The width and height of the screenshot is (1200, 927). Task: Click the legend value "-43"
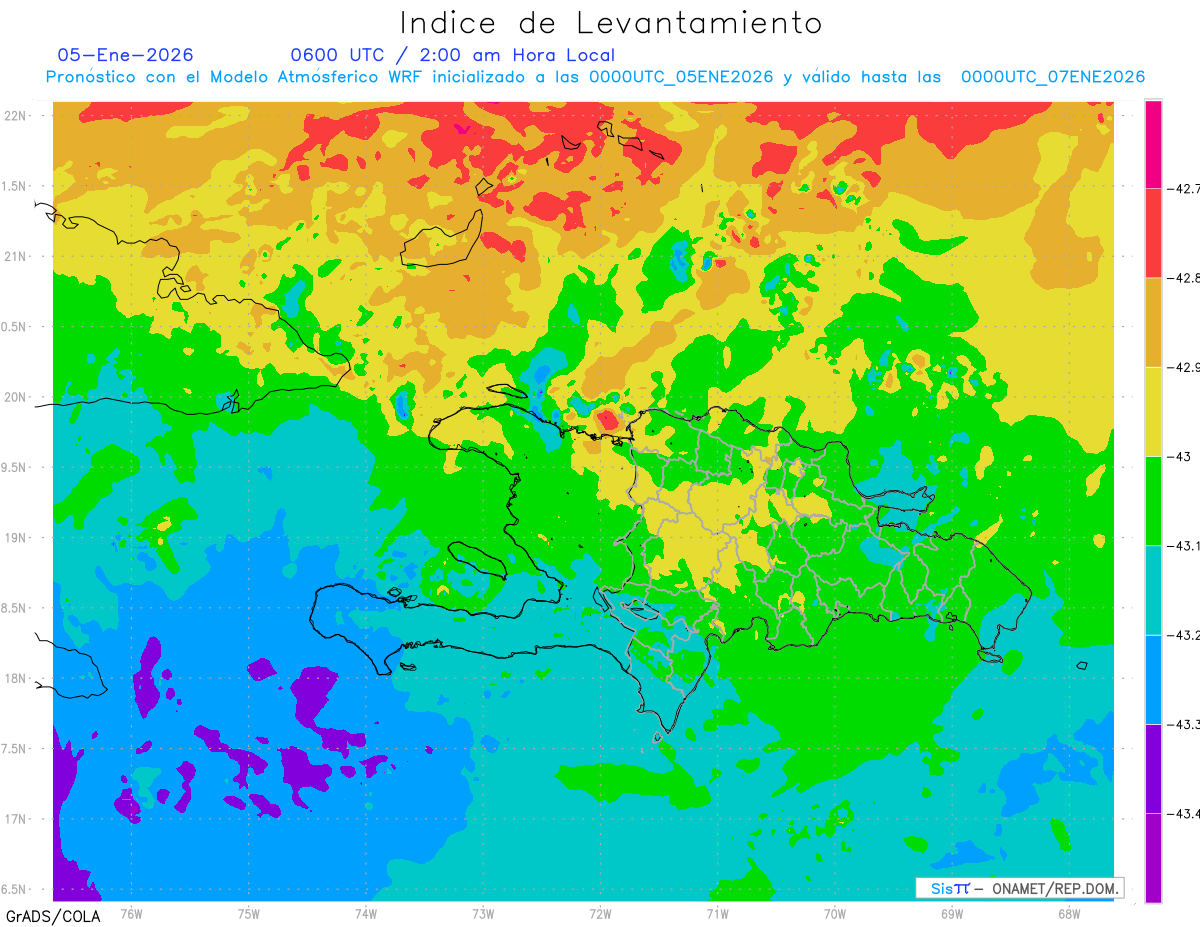point(1178,456)
